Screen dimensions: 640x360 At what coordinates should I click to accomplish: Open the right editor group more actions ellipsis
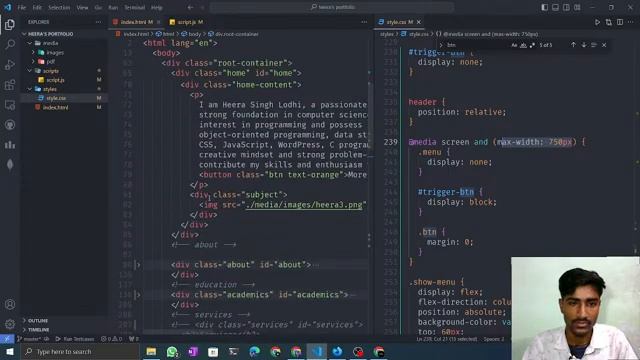(631, 22)
